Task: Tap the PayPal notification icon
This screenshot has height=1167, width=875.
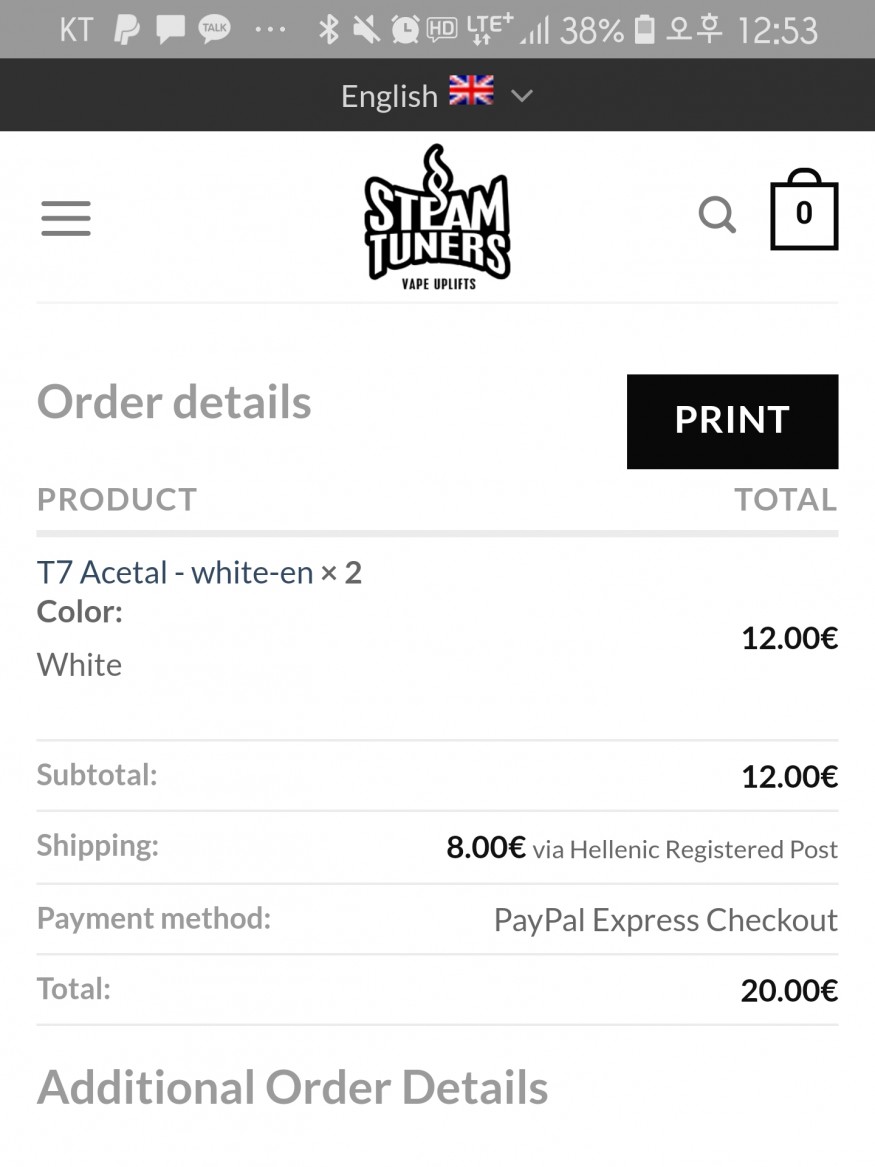Action: pyautogui.click(x=127, y=30)
